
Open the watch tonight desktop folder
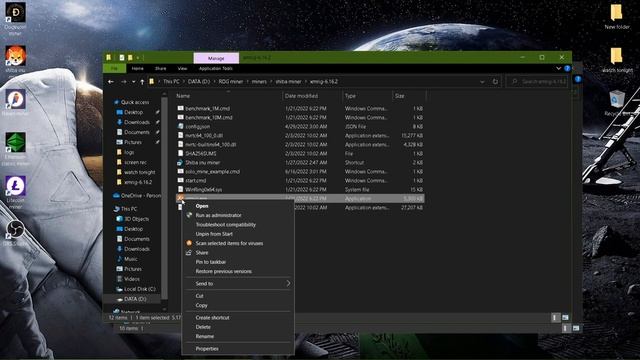(617, 56)
